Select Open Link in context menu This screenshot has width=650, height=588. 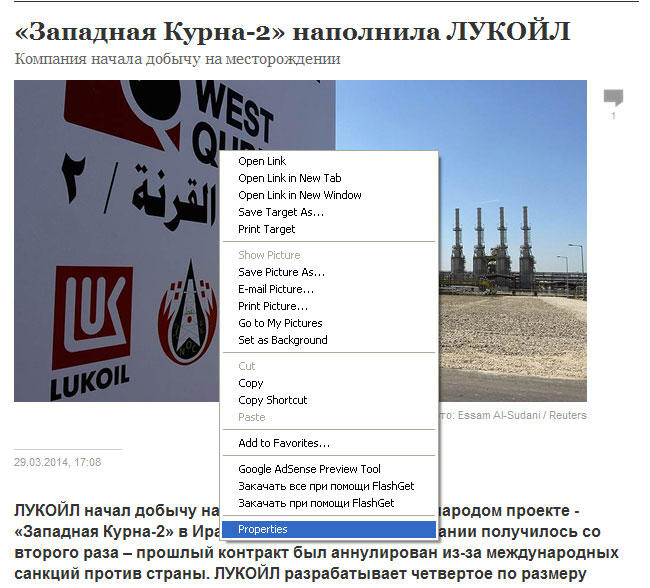[329, 161]
